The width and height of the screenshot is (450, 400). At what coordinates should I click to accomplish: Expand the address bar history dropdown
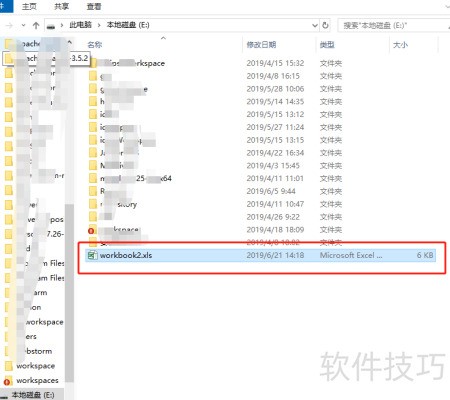(314, 25)
